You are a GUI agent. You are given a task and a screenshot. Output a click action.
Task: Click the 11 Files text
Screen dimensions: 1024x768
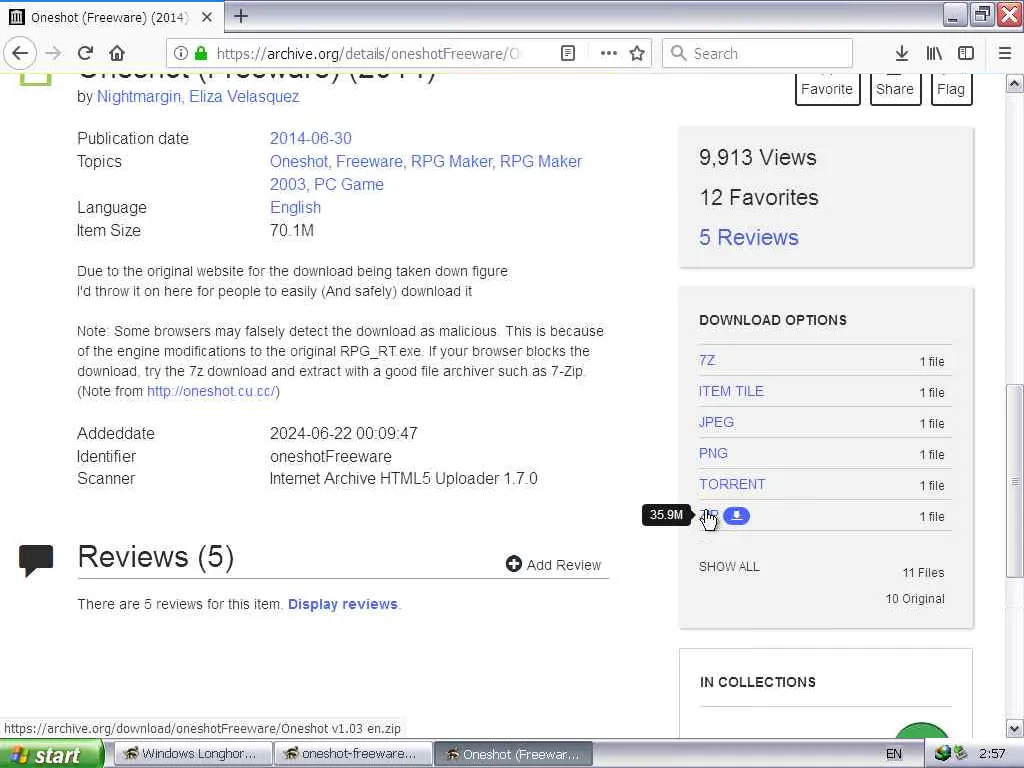[x=923, y=573]
